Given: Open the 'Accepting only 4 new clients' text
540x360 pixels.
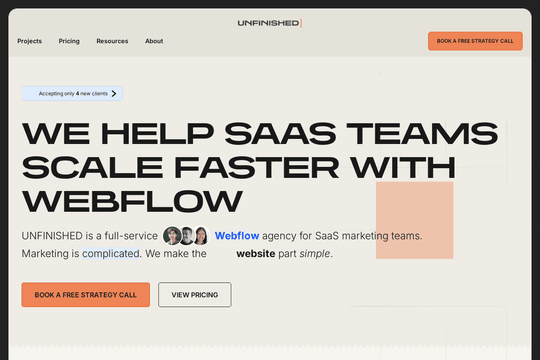Looking at the screenshot, I should (73, 93).
